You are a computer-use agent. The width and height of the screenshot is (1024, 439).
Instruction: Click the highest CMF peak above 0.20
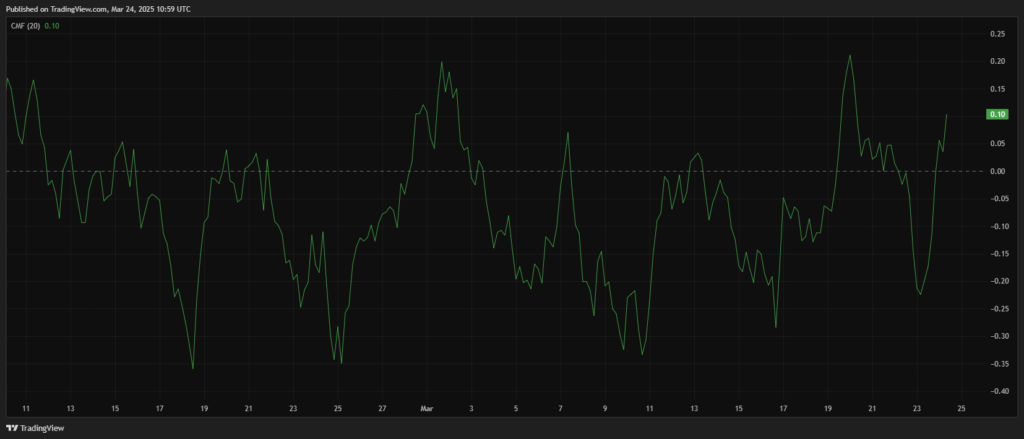pyautogui.click(x=850, y=56)
